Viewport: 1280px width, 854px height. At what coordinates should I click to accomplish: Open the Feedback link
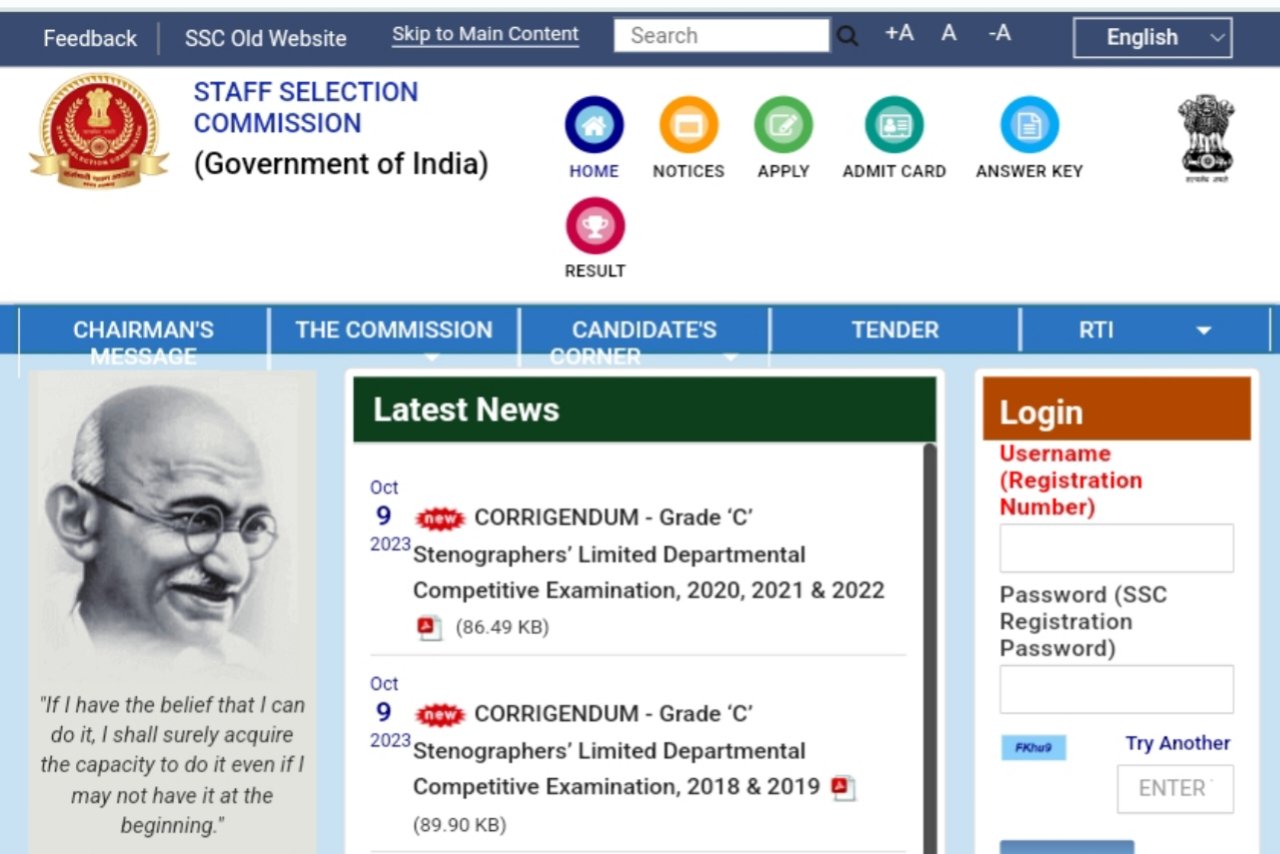tap(90, 39)
